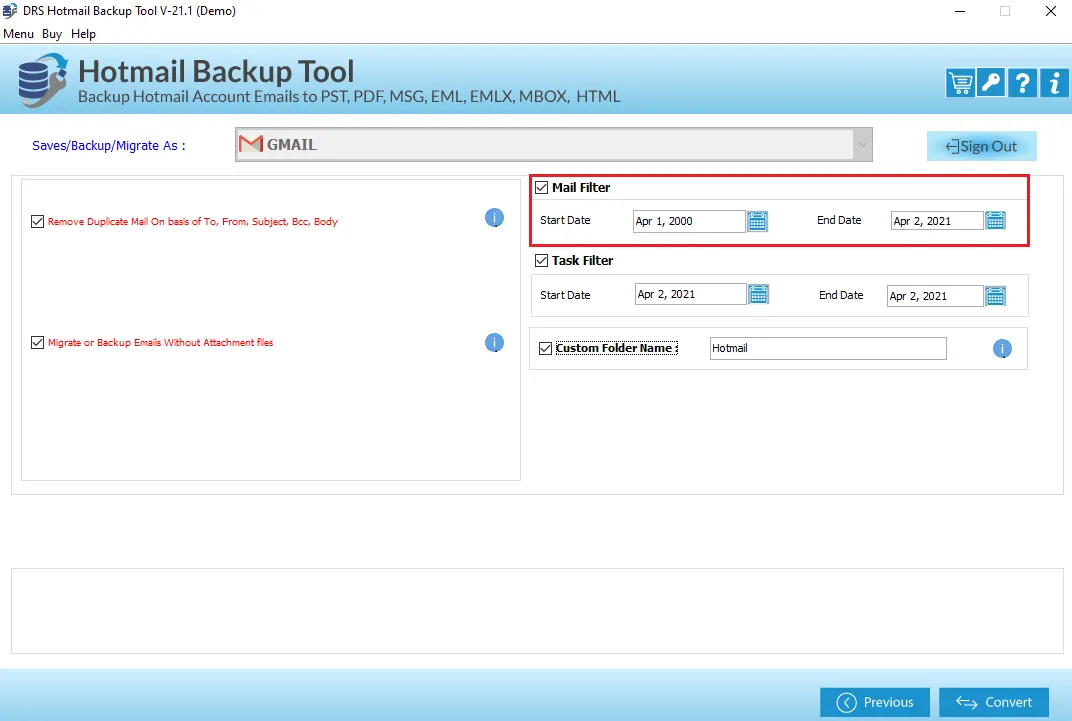This screenshot has width=1072, height=721.
Task: Click the Custom Folder Name text field
Action: click(828, 349)
